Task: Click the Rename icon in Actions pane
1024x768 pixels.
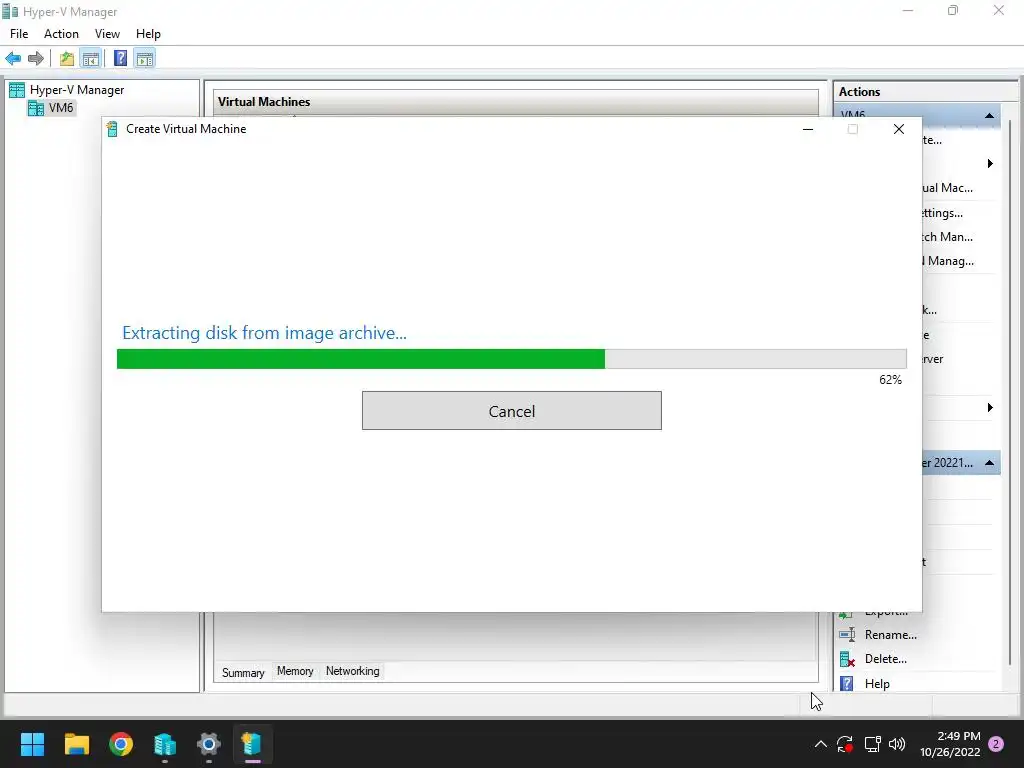Action: point(847,635)
